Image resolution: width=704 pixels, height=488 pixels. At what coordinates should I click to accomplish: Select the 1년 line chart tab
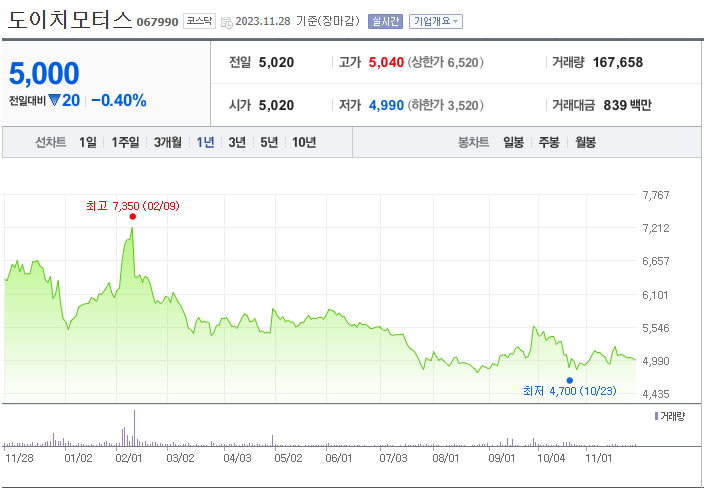[206, 142]
